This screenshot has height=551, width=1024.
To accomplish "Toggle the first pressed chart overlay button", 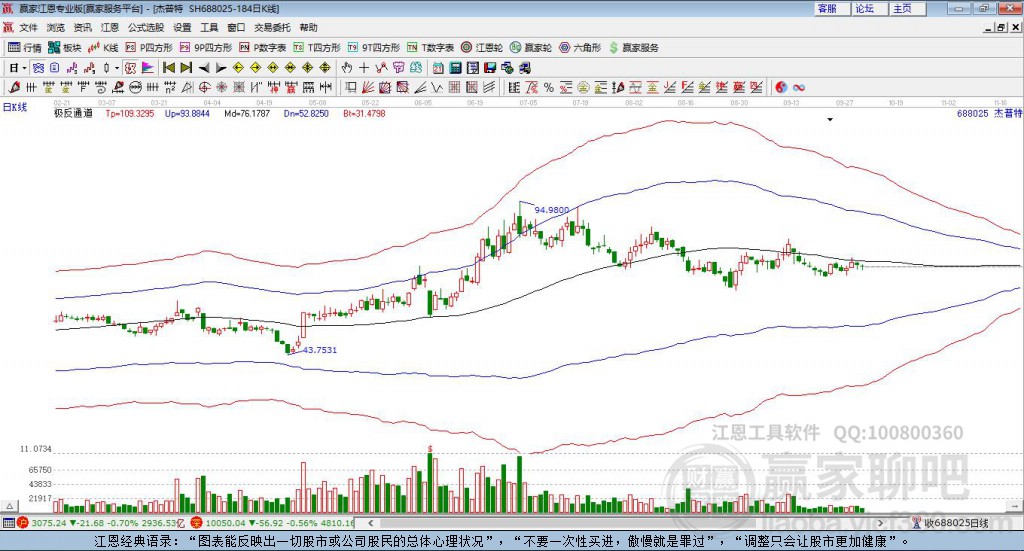I will pyautogui.click(x=39, y=68).
